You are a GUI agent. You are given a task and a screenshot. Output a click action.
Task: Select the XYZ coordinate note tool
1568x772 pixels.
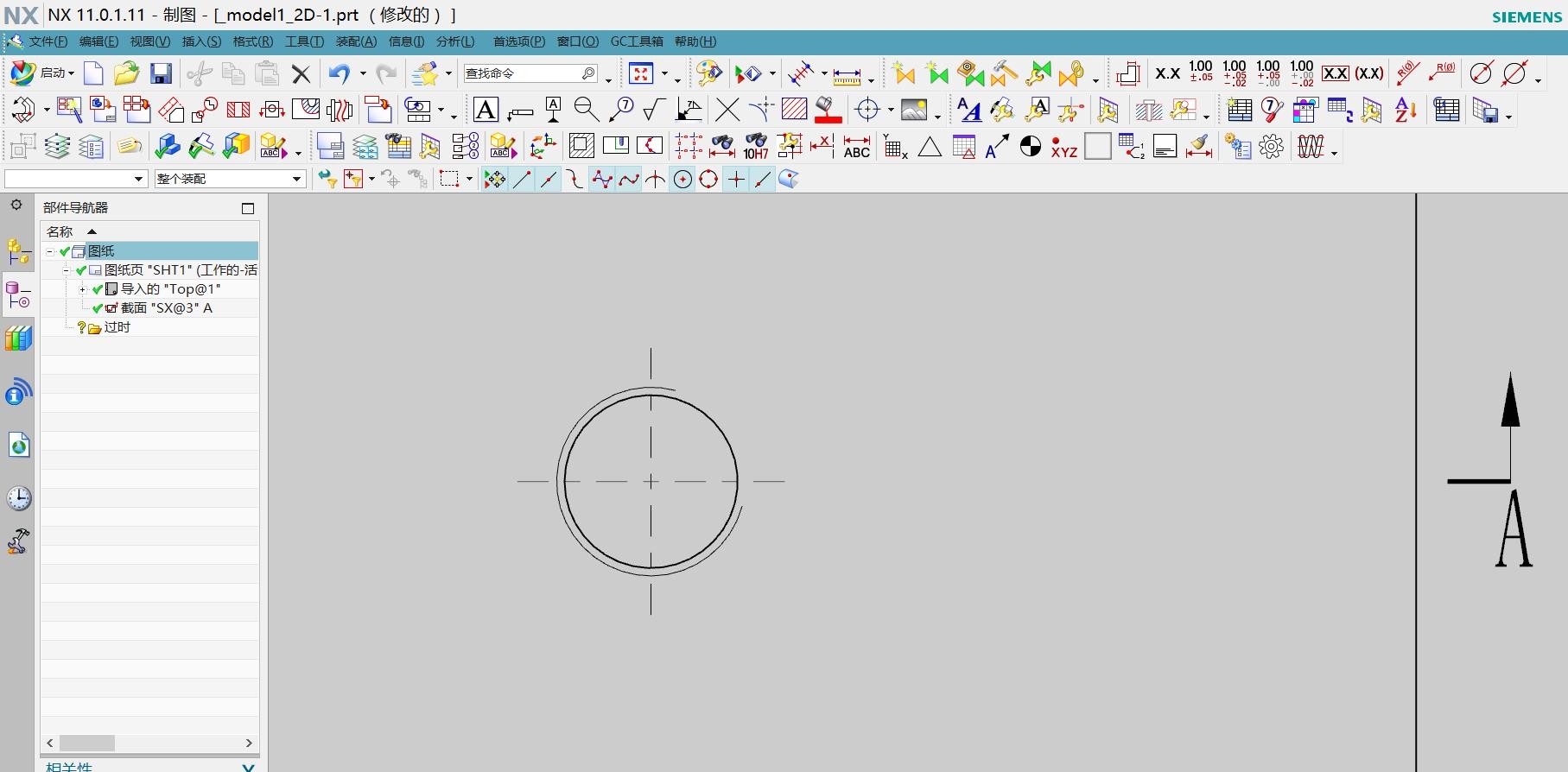click(x=1063, y=148)
